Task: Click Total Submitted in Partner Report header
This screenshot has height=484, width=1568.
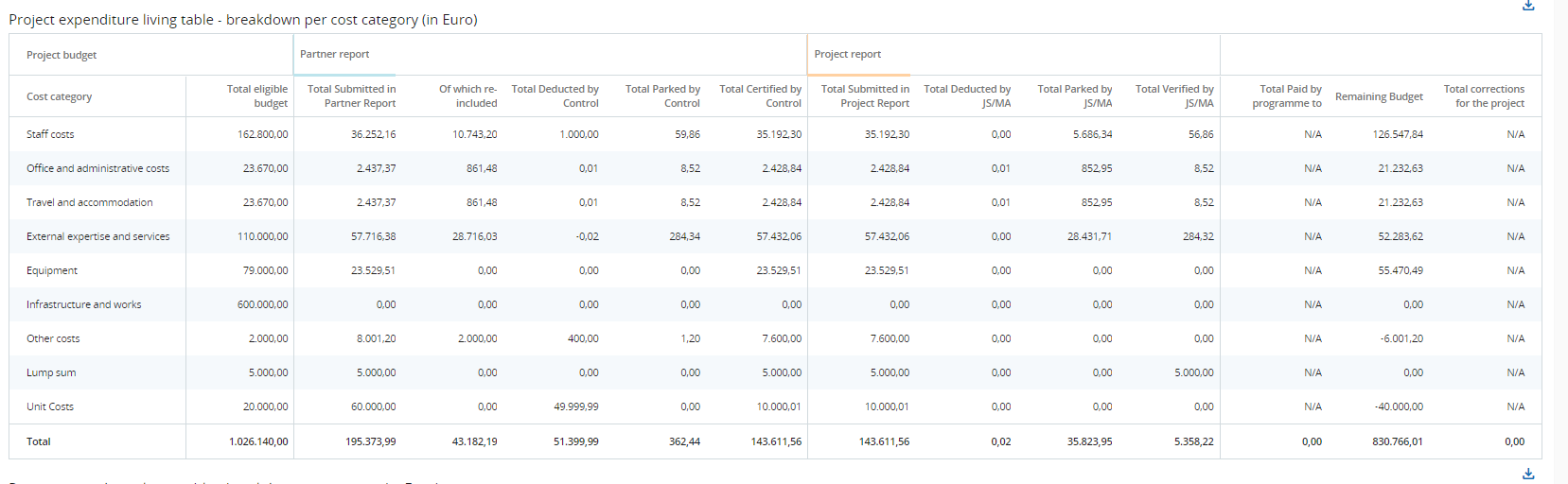Action: 352,96
